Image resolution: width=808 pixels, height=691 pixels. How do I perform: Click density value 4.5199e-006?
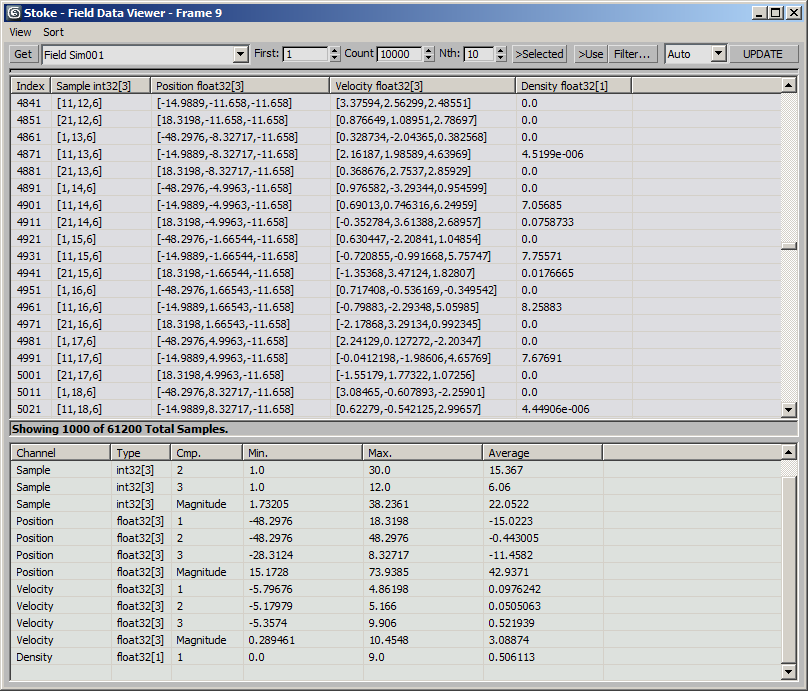552,154
